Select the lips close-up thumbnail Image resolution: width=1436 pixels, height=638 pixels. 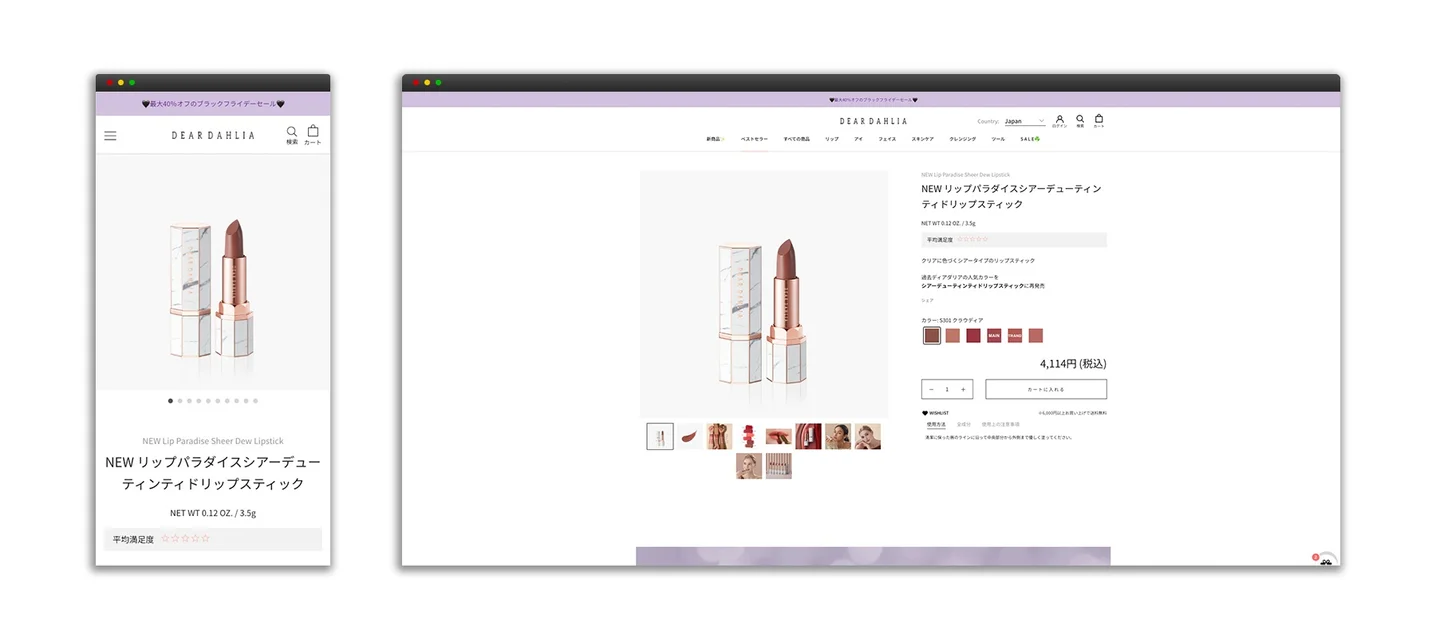(779, 436)
